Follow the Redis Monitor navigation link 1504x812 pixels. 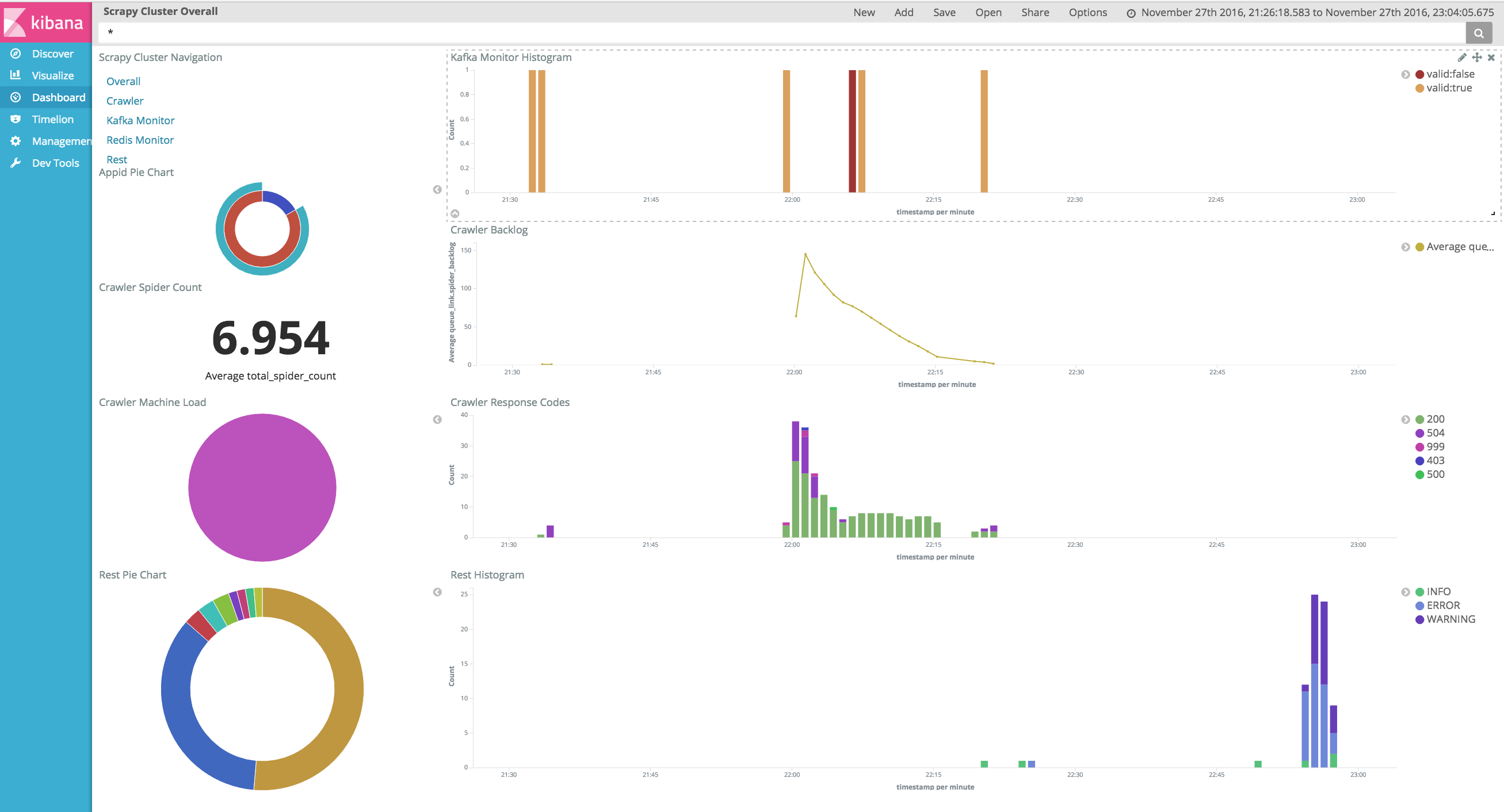click(140, 140)
